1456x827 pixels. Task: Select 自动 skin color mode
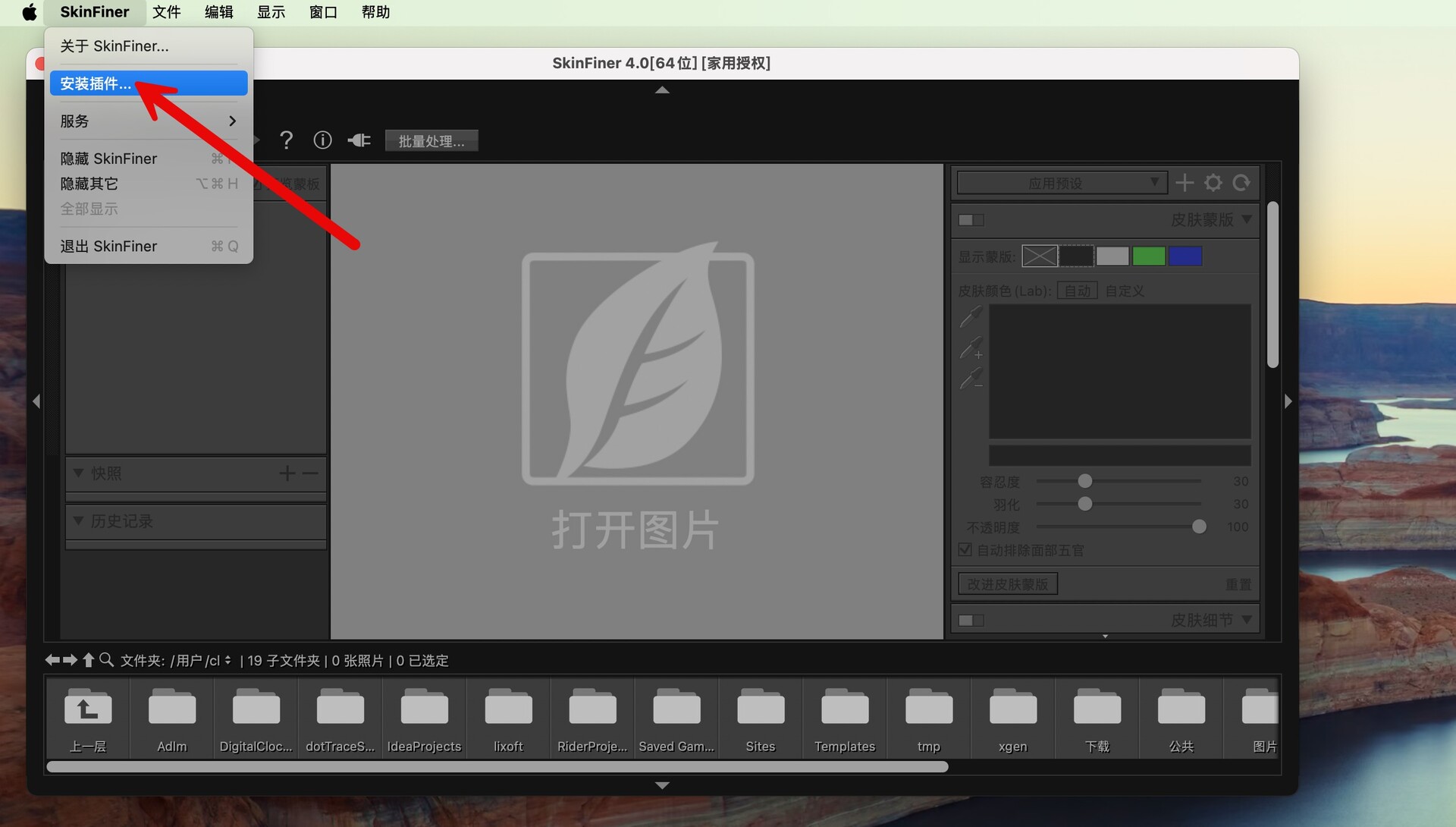(x=1078, y=291)
